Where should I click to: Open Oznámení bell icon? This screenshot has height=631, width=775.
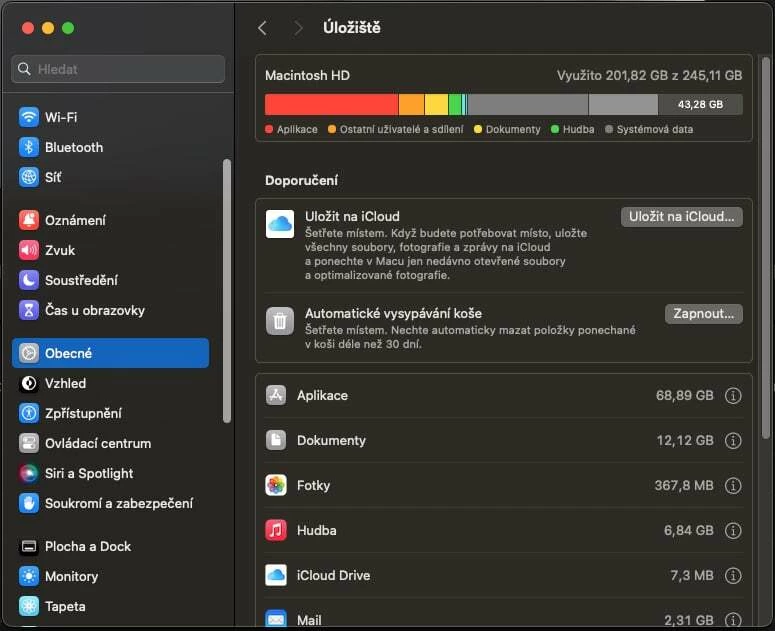click(29, 220)
